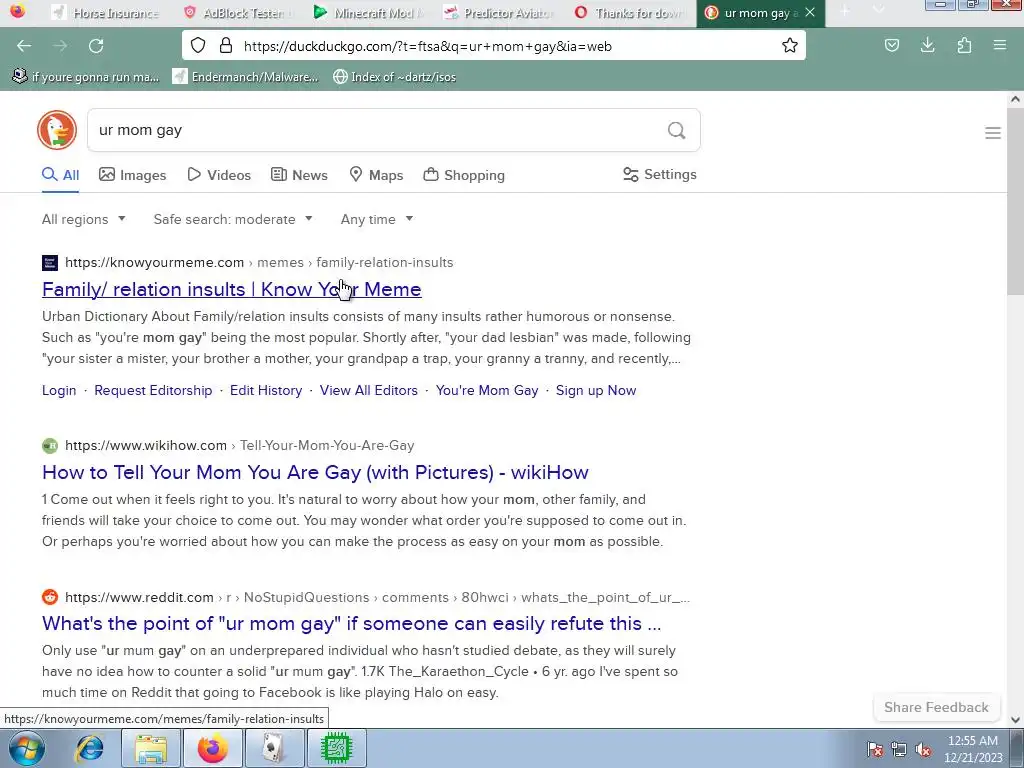Click the DuckDuckGo logo
1024x768 pixels.
coord(57,130)
